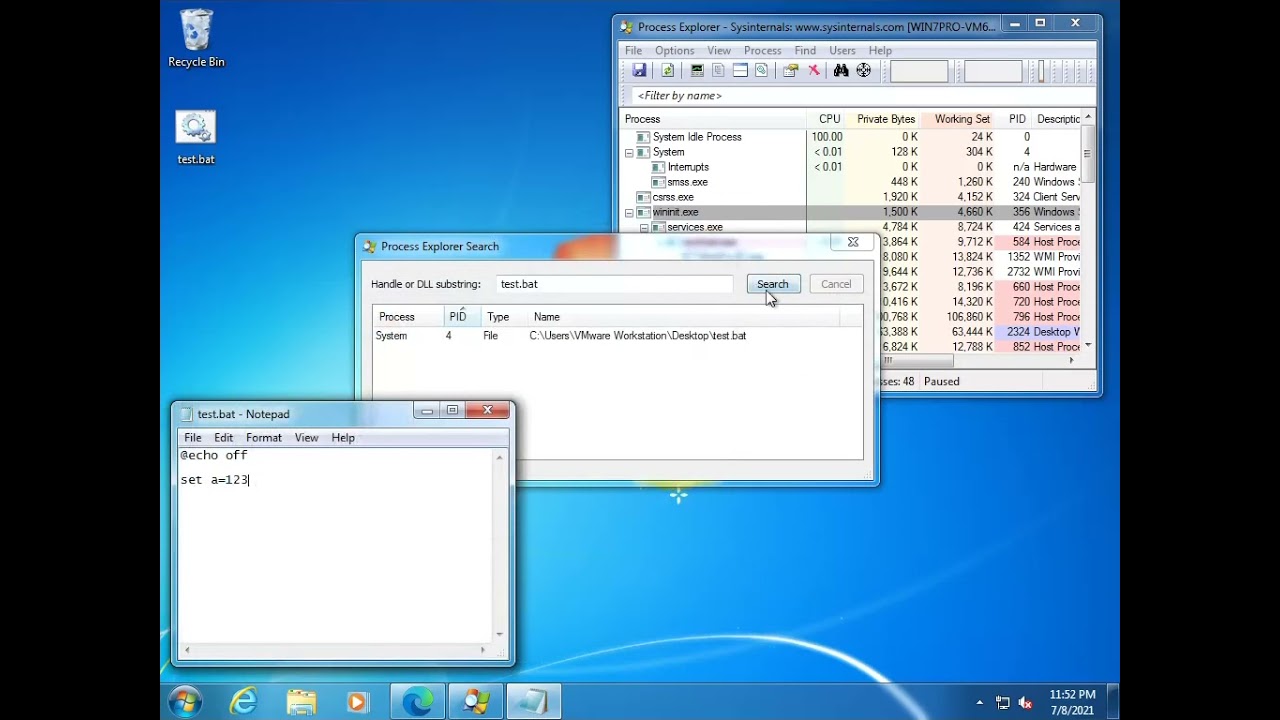Viewport: 1280px width, 720px height.
Task: Open Notepad Format menu
Action: (x=264, y=437)
